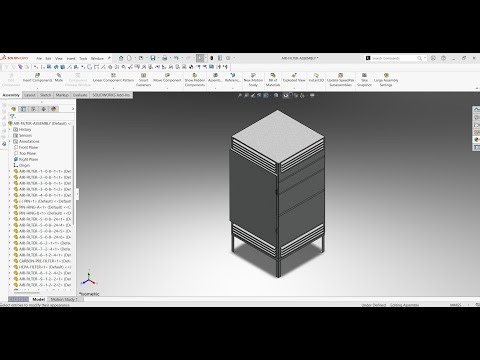Click the Undo icon
This screenshot has height=360, width=480.
point(176,58)
